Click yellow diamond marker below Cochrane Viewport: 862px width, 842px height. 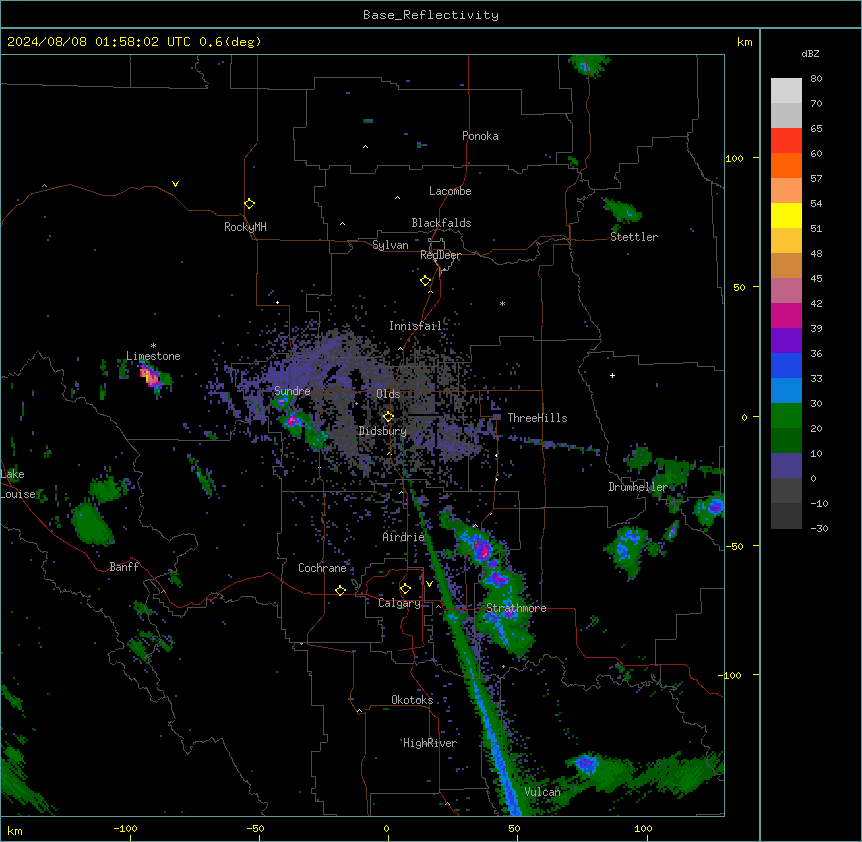coord(340,590)
